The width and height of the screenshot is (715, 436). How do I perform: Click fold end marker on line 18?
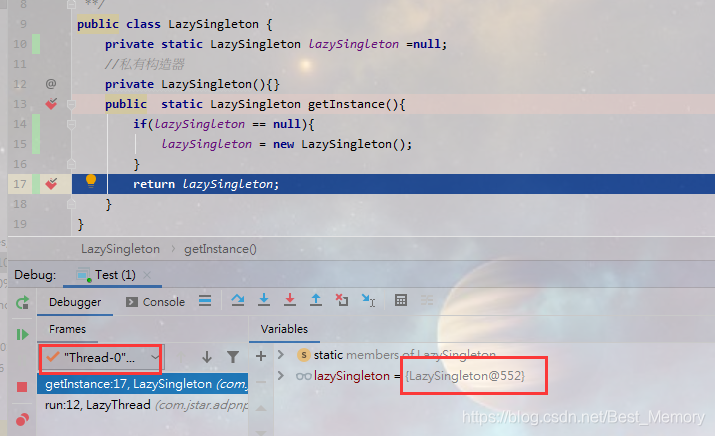click(x=71, y=204)
